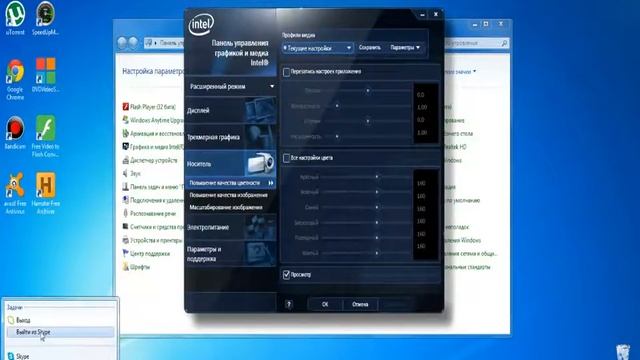
Task: Click the Control Panel search field
Action: 477,43
